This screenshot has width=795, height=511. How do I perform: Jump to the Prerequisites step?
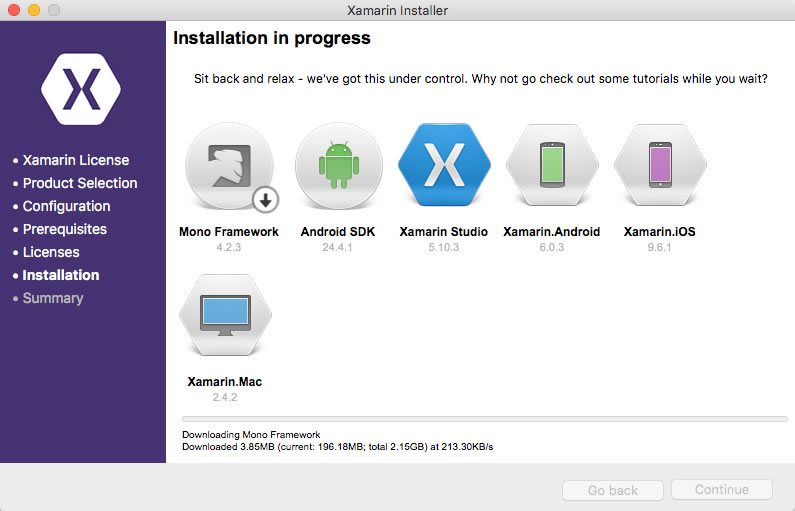point(64,229)
